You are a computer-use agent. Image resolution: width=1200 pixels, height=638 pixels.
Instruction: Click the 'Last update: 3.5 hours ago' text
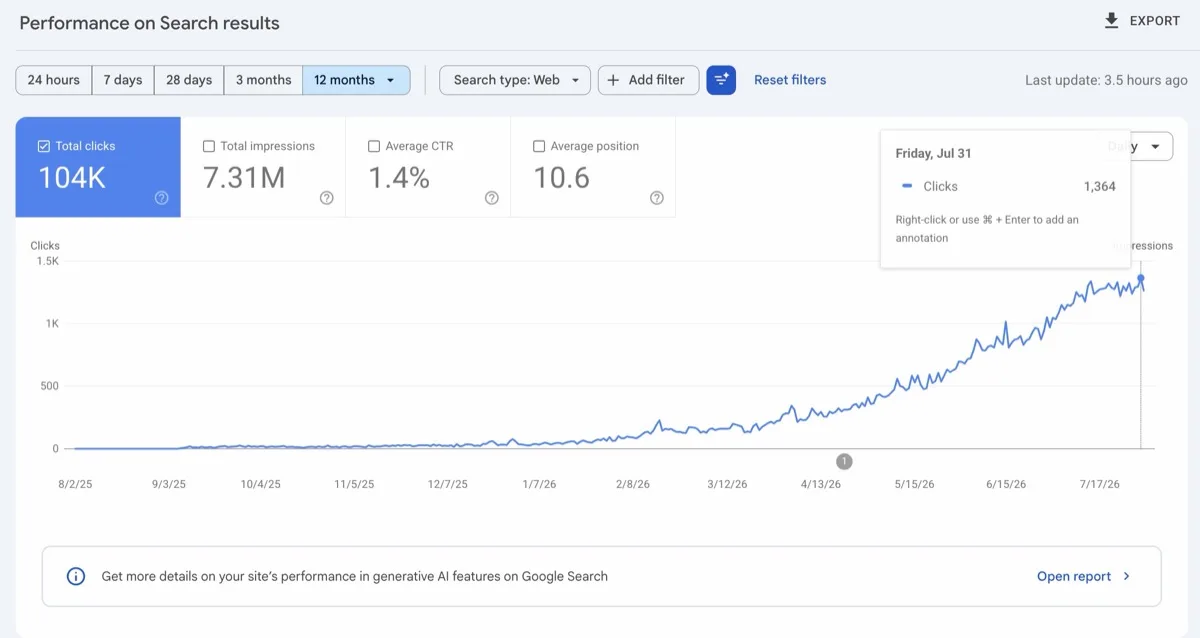[x=1106, y=80]
